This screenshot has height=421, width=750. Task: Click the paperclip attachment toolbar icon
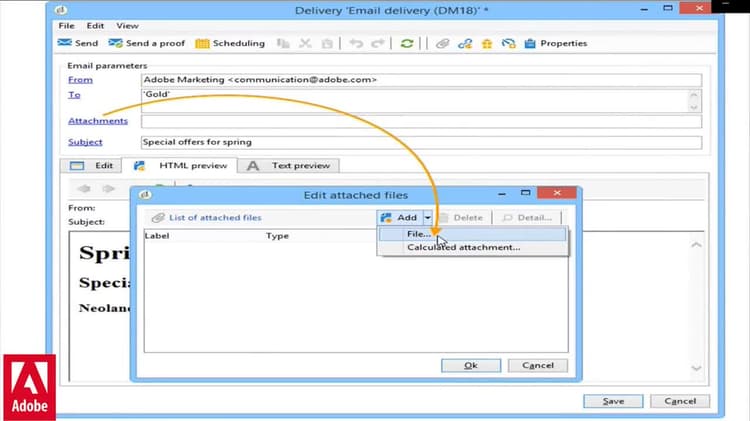point(442,44)
